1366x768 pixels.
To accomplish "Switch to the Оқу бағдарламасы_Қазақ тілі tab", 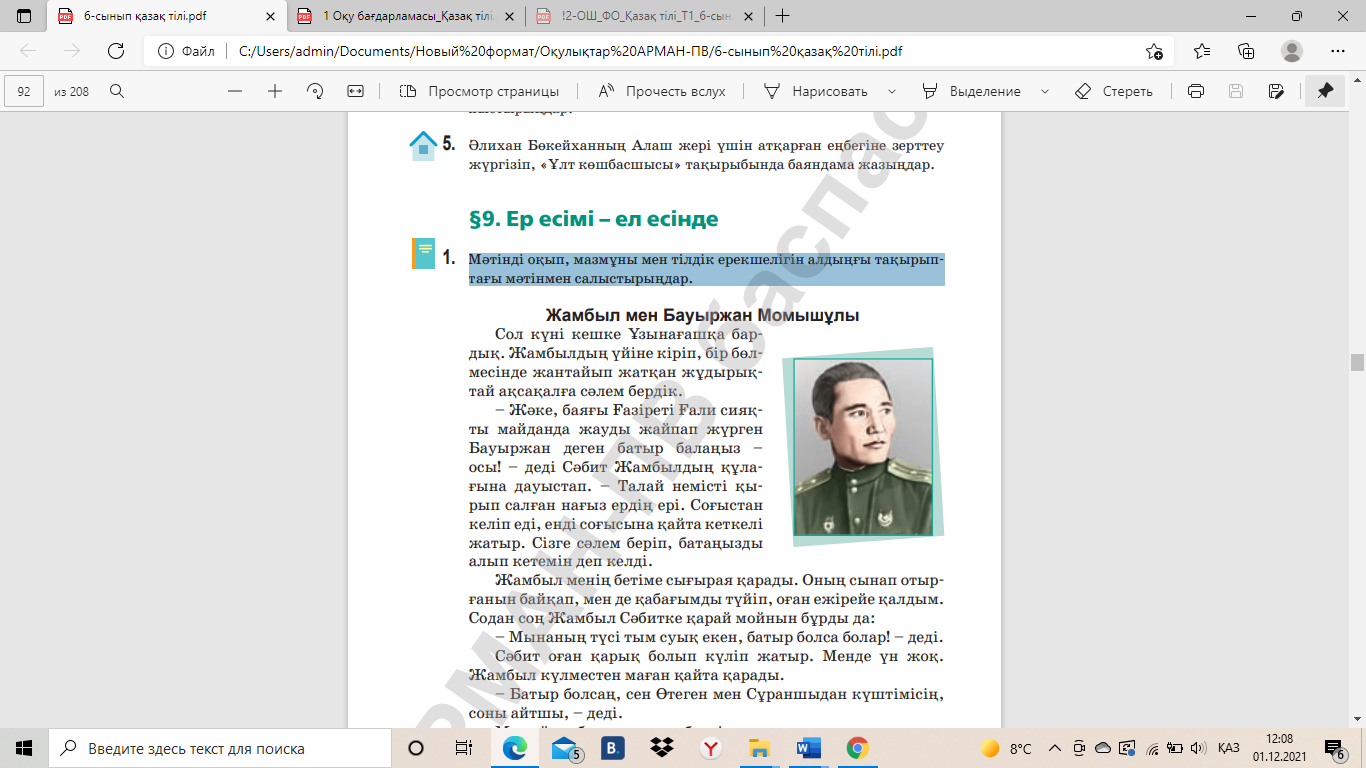I will [x=407, y=16].
